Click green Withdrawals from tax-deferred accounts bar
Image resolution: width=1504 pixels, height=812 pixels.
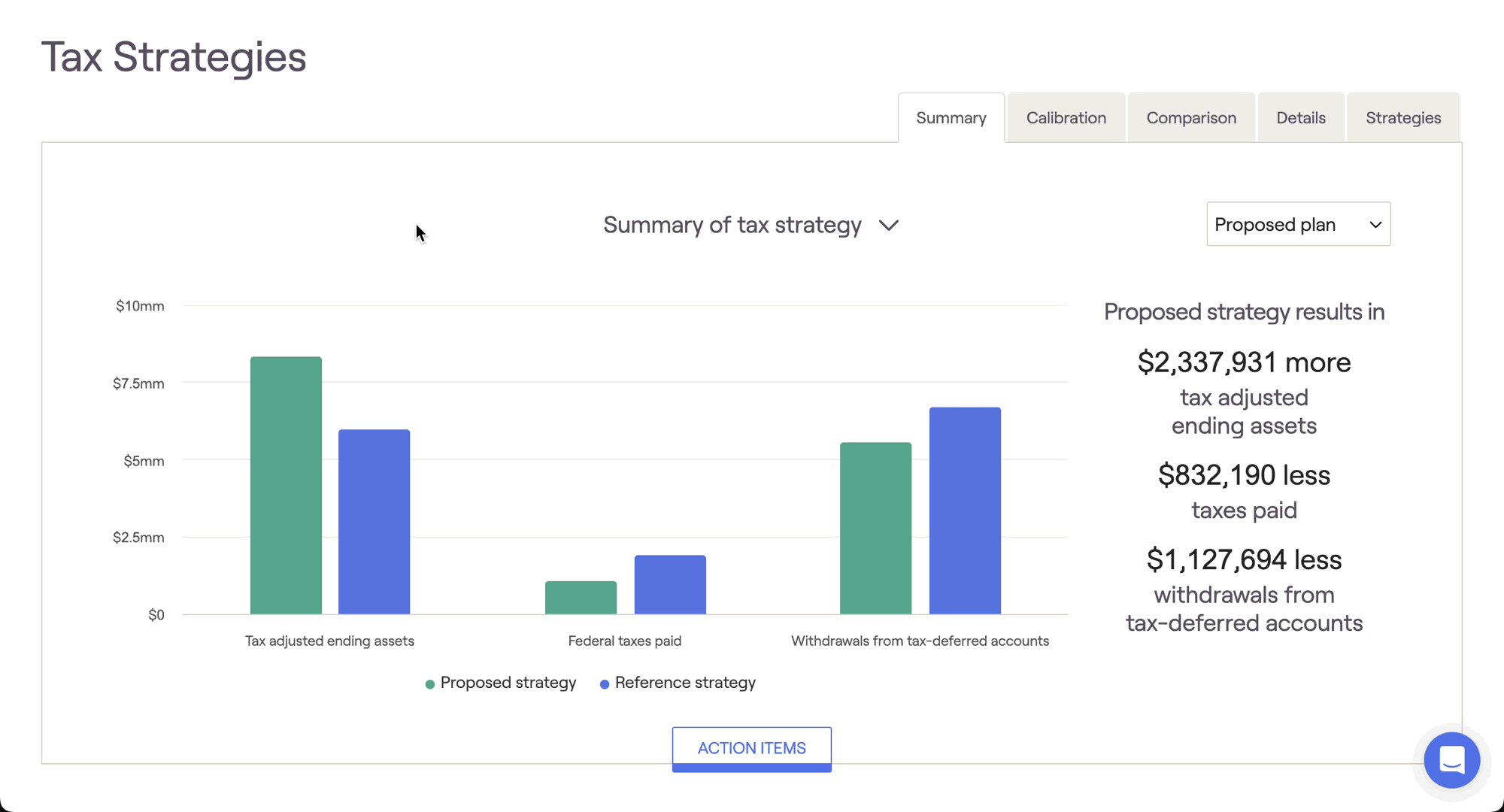875,528
